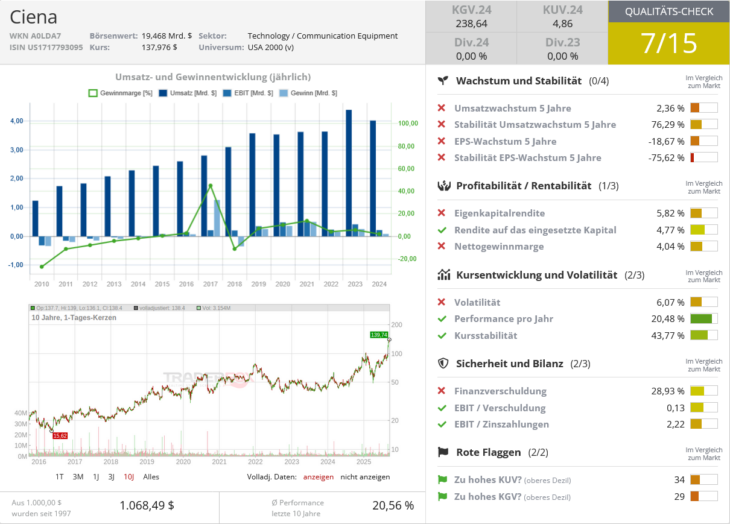This screenshot has width=730, height=524.
Task: Click the 1.068,49 $ result value
Action: [147, 505]
